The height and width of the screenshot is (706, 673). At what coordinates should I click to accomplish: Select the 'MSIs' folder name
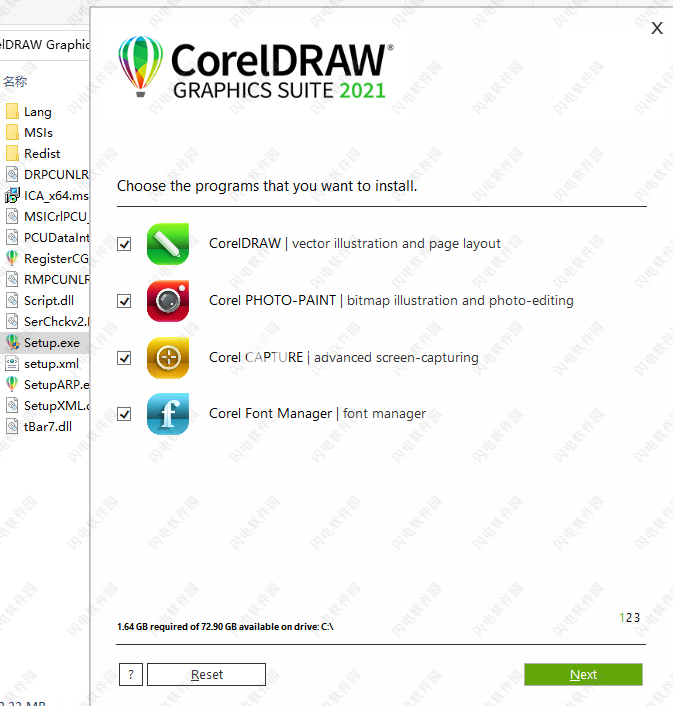38,133
